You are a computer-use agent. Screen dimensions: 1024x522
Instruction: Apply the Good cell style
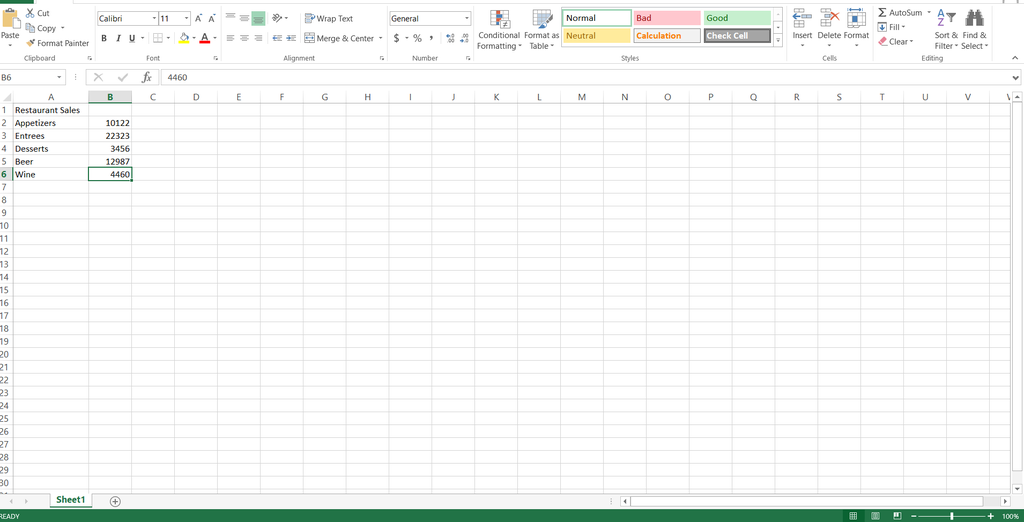tap(737, 18)
